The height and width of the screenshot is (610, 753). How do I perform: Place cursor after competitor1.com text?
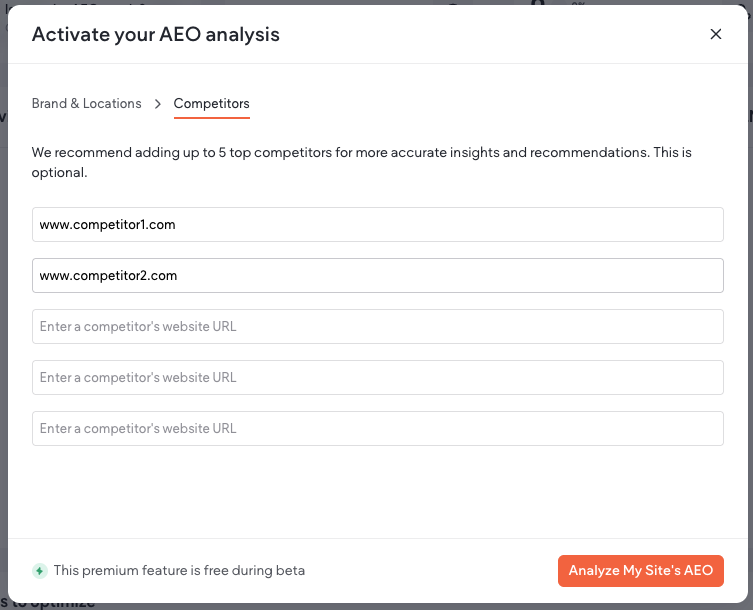pos(177,224)
